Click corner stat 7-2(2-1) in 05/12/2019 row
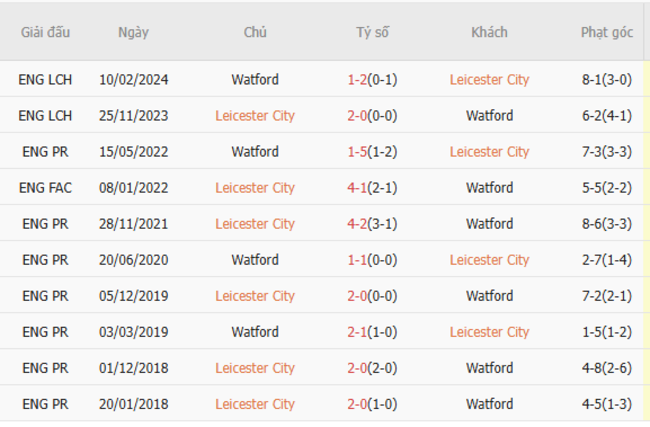The image size is (650, 427). [x=607, y=295]
